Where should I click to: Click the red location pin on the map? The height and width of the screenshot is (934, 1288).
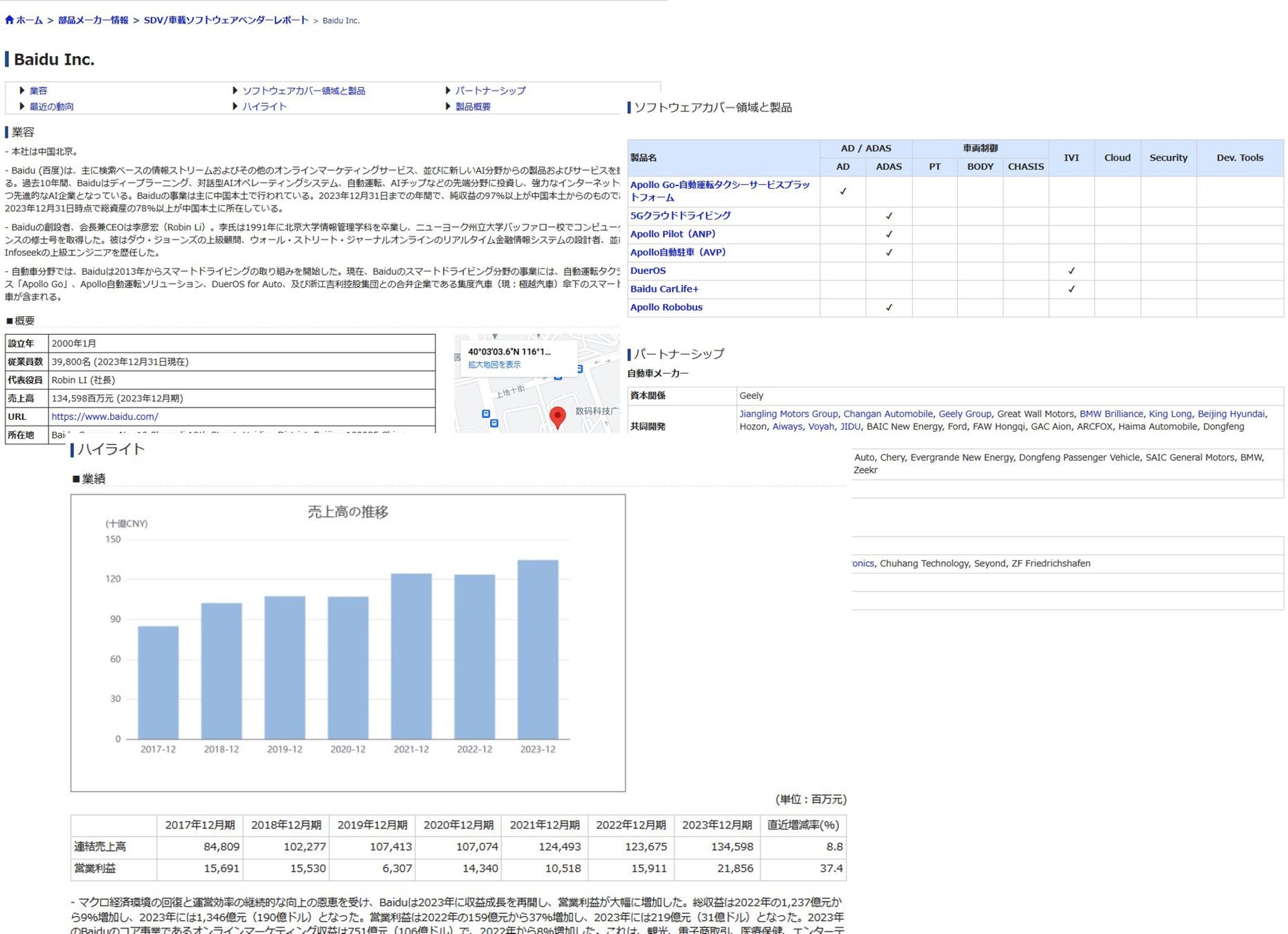pyautogui.click(x=557, y=416)
